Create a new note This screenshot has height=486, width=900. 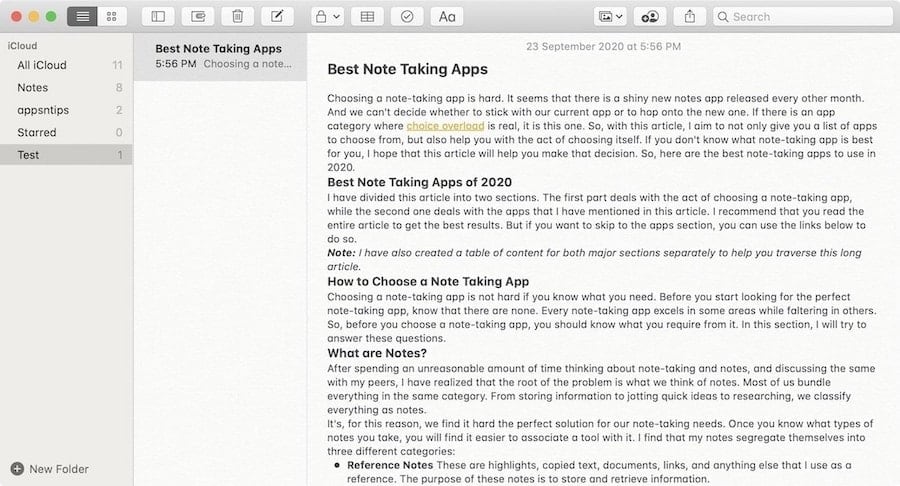coord(277,16)
